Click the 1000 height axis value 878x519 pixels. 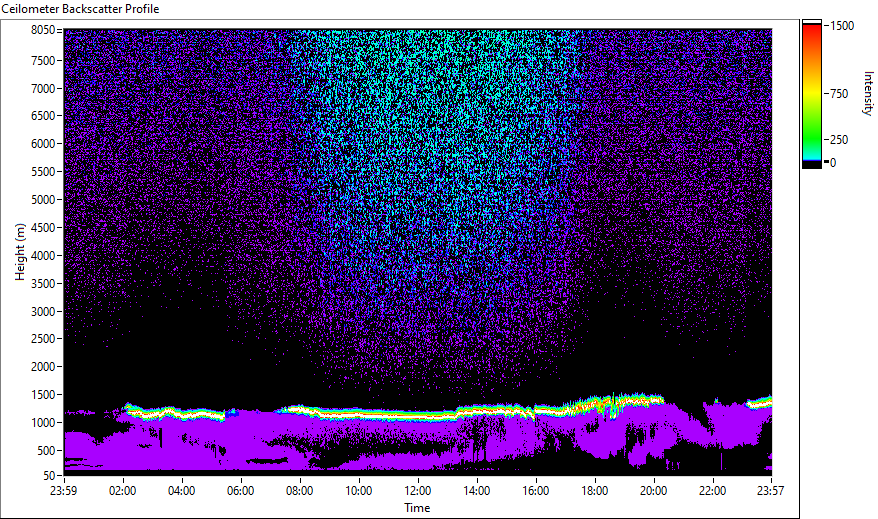43,423
